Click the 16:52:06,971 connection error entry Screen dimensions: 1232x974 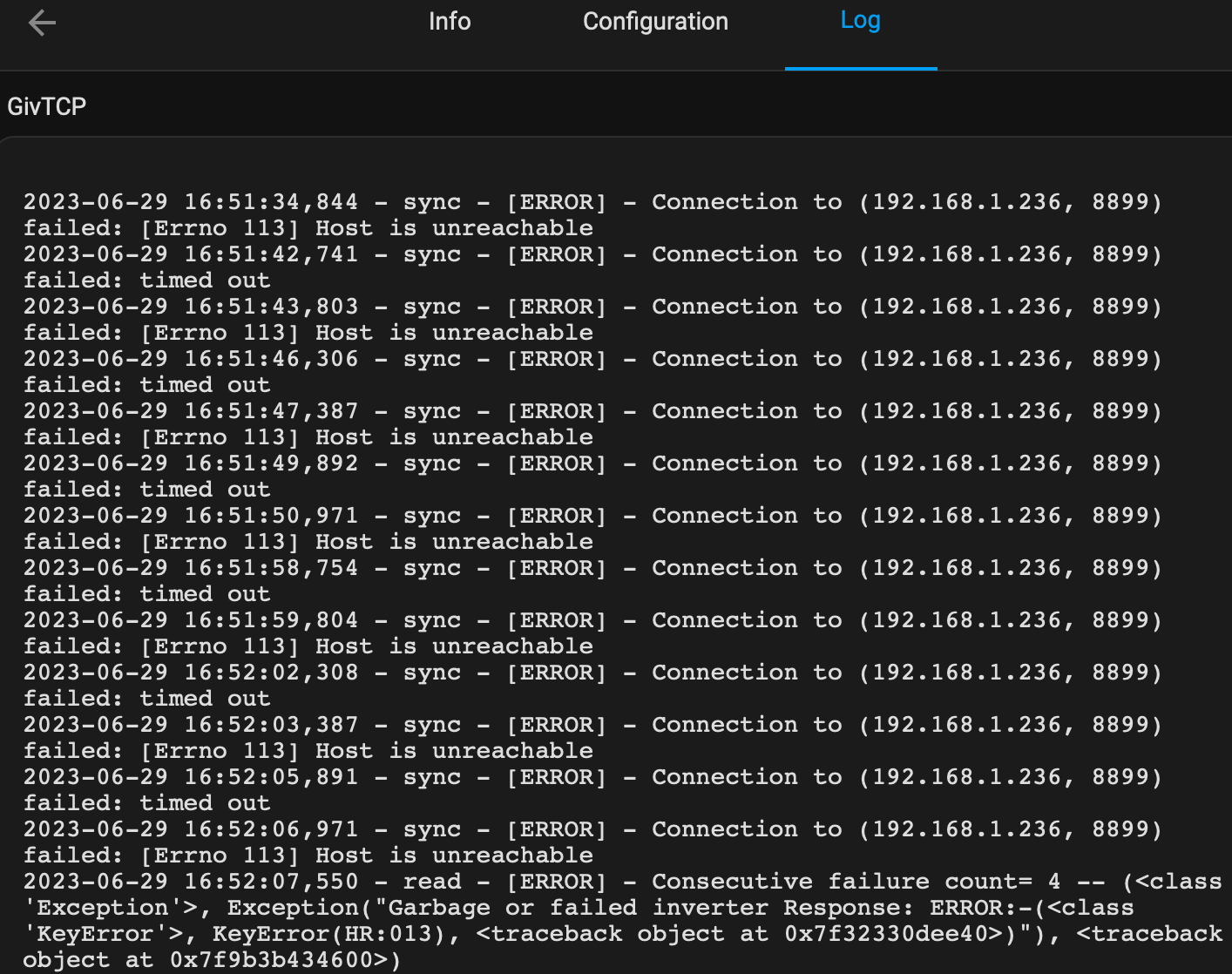592,842
